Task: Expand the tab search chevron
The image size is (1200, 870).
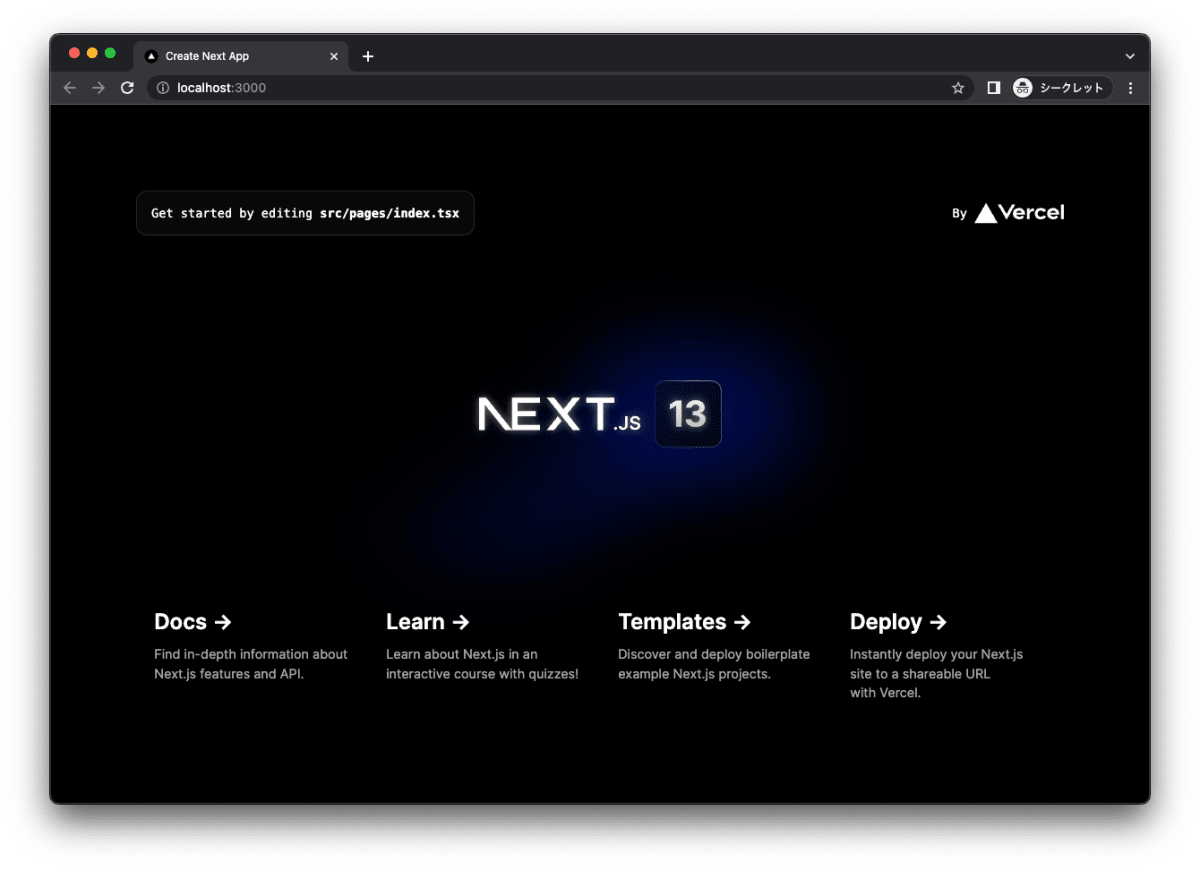Action: point(1130,56)
